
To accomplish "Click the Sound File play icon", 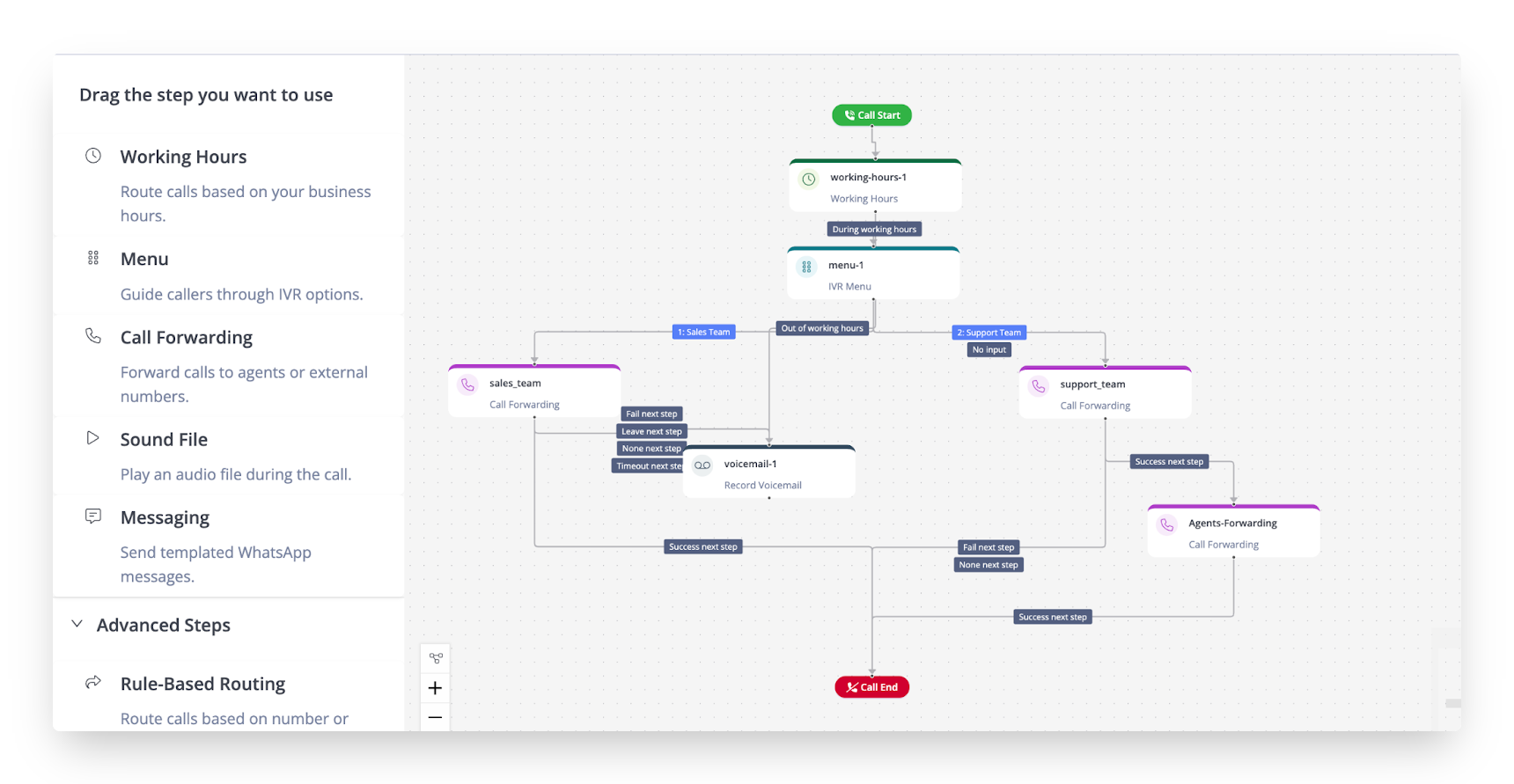I will tap(93, 438).
